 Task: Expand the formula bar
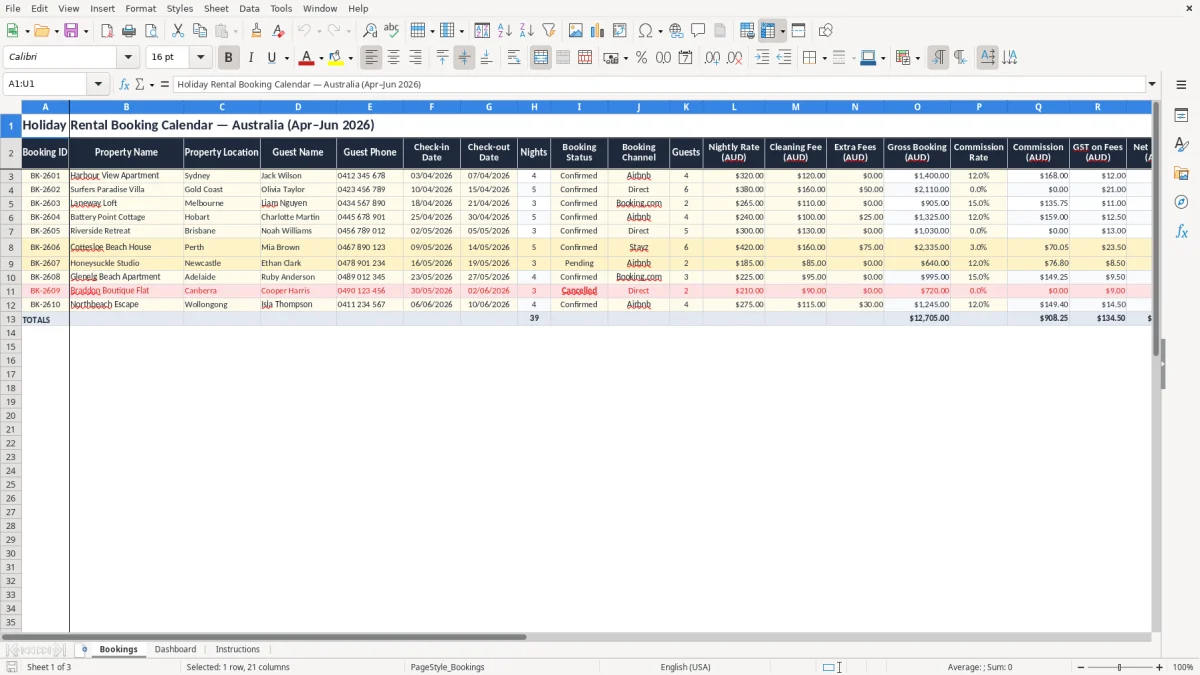(1152, 84)
